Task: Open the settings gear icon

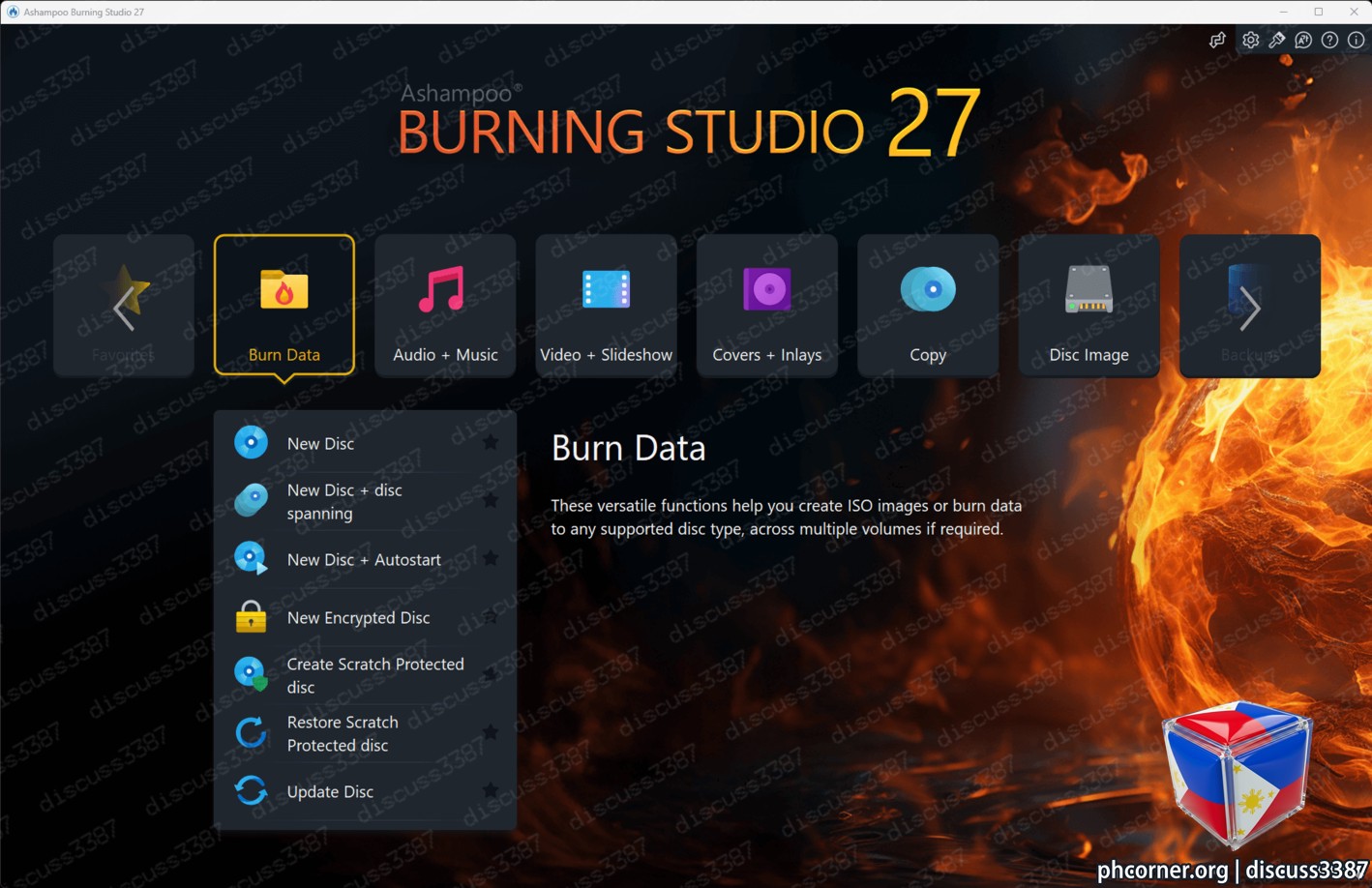Action: coord(1251,40)
